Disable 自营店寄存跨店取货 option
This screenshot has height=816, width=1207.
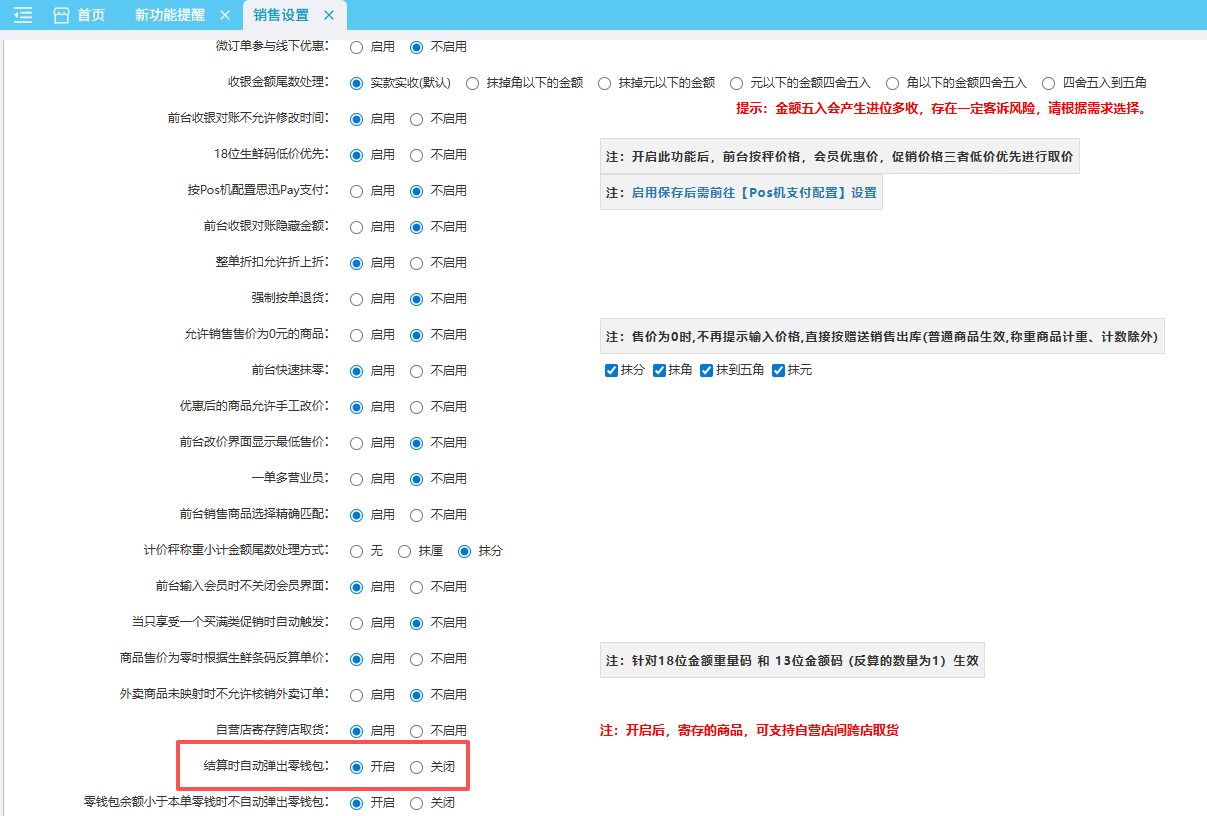click(417, 731)
